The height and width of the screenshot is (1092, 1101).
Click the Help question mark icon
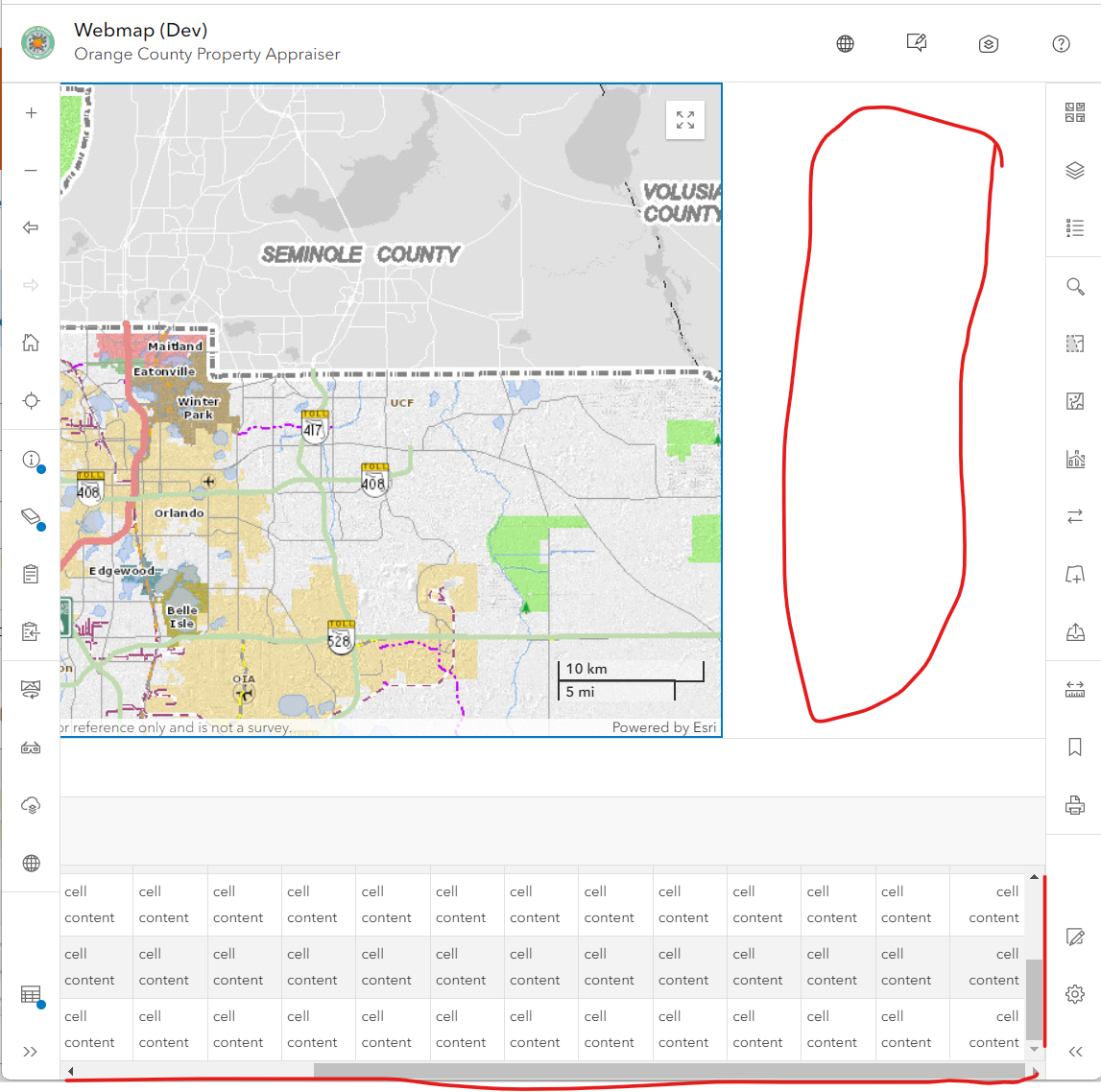click(1061, 43)
